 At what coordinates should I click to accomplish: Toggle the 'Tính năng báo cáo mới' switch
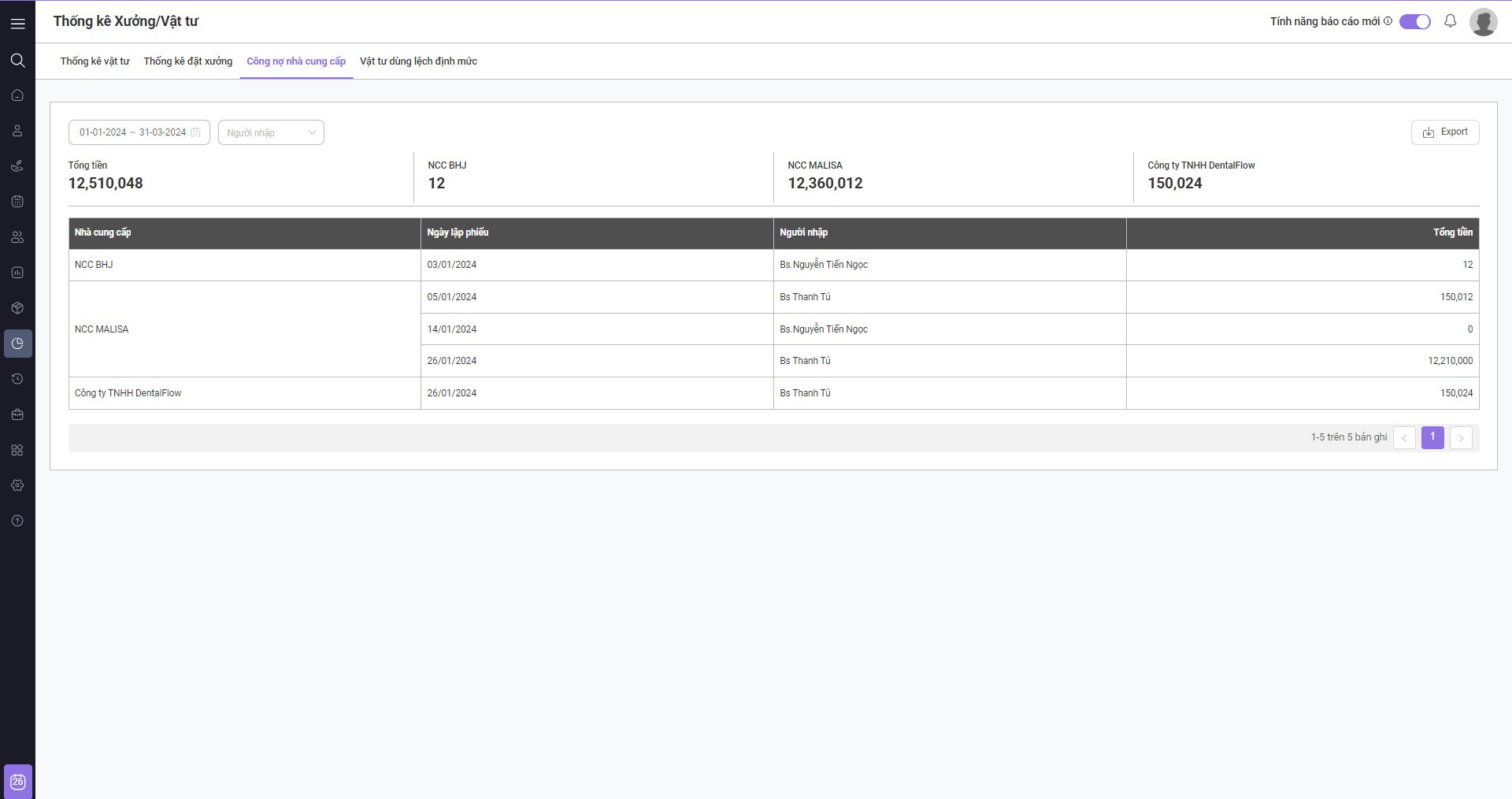click(x=1414, y=22)
